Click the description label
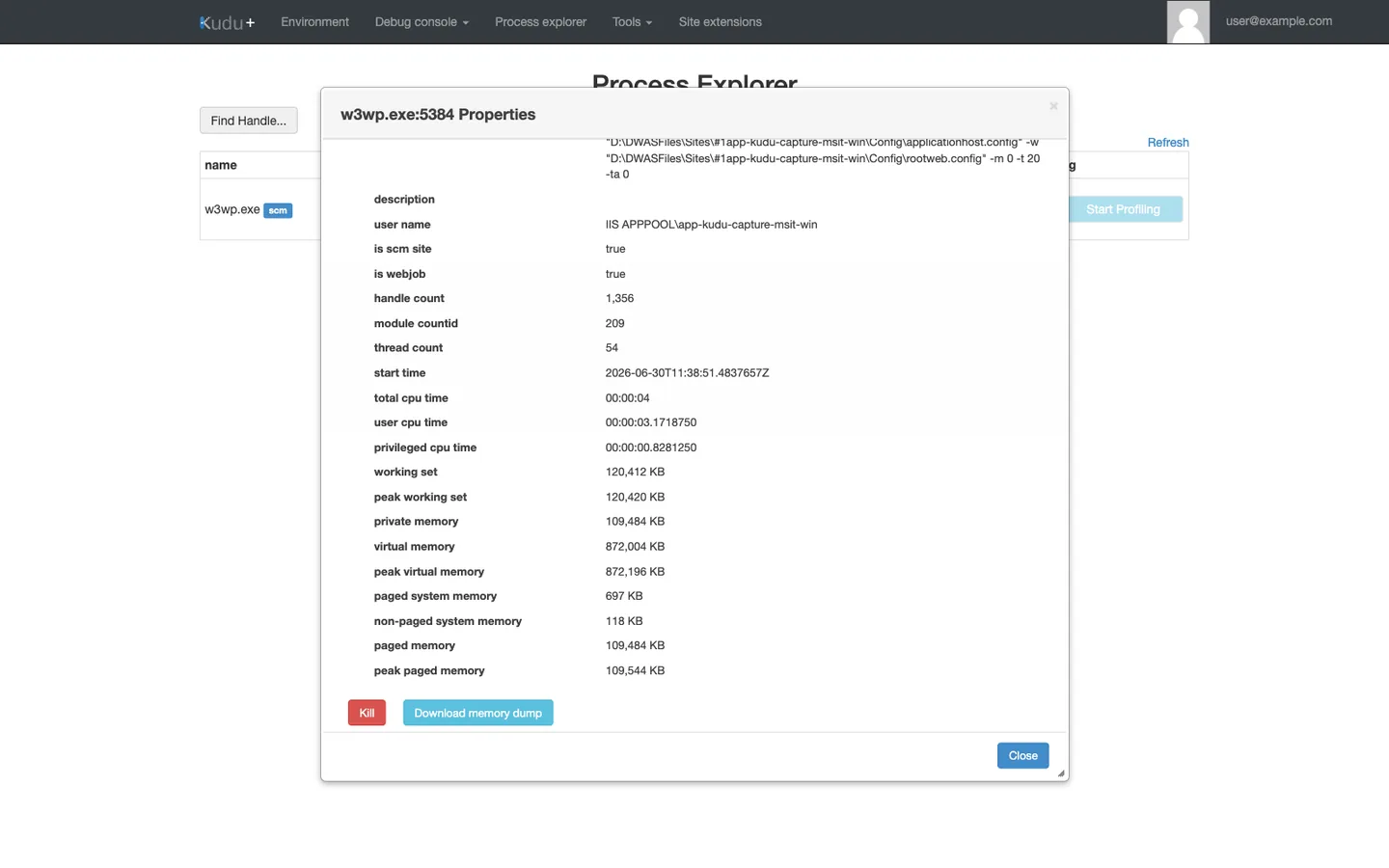1389x868 pixels. pyautogui.click(x=404, y=200)
